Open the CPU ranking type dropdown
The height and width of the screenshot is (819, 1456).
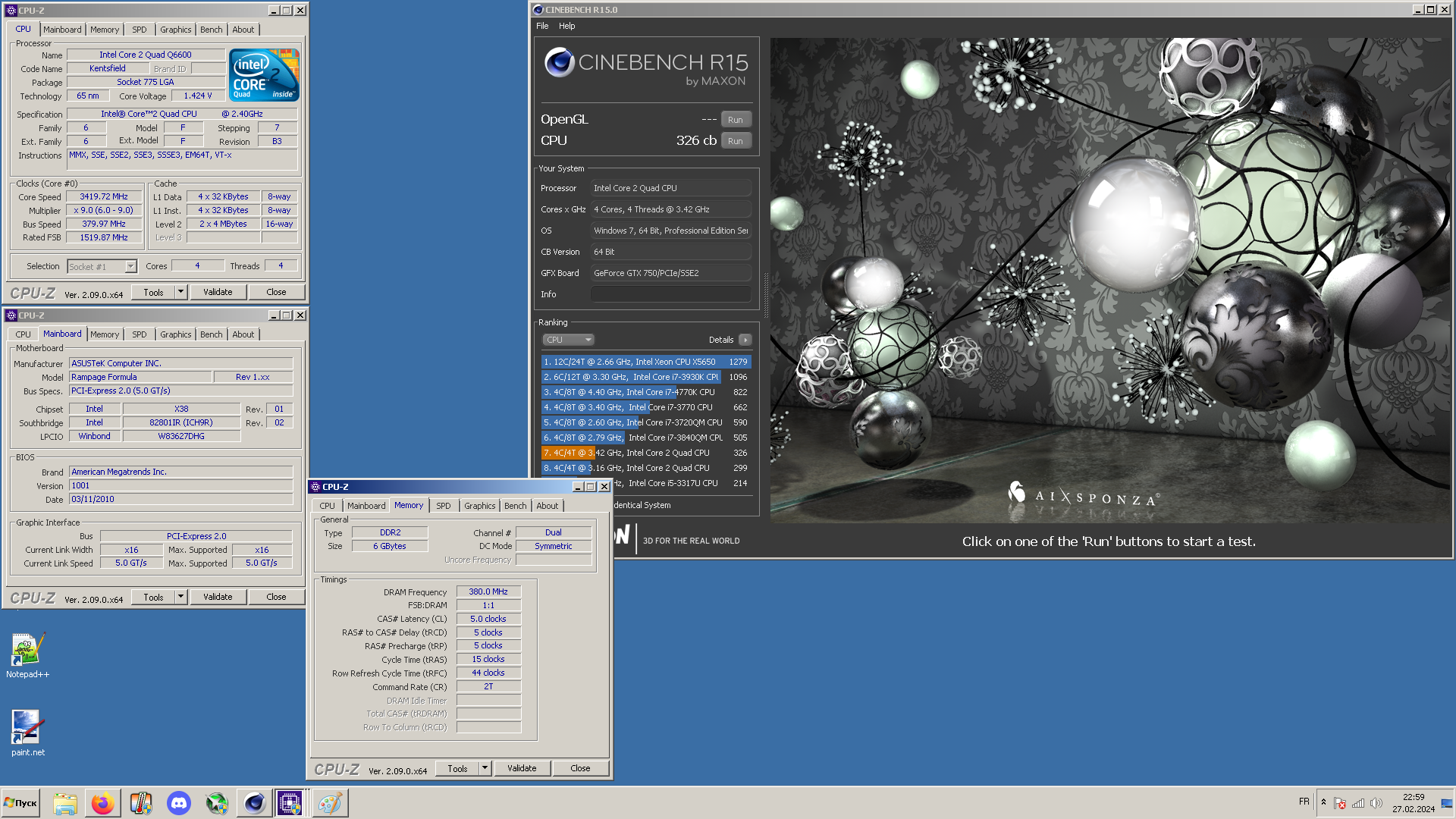568,340
